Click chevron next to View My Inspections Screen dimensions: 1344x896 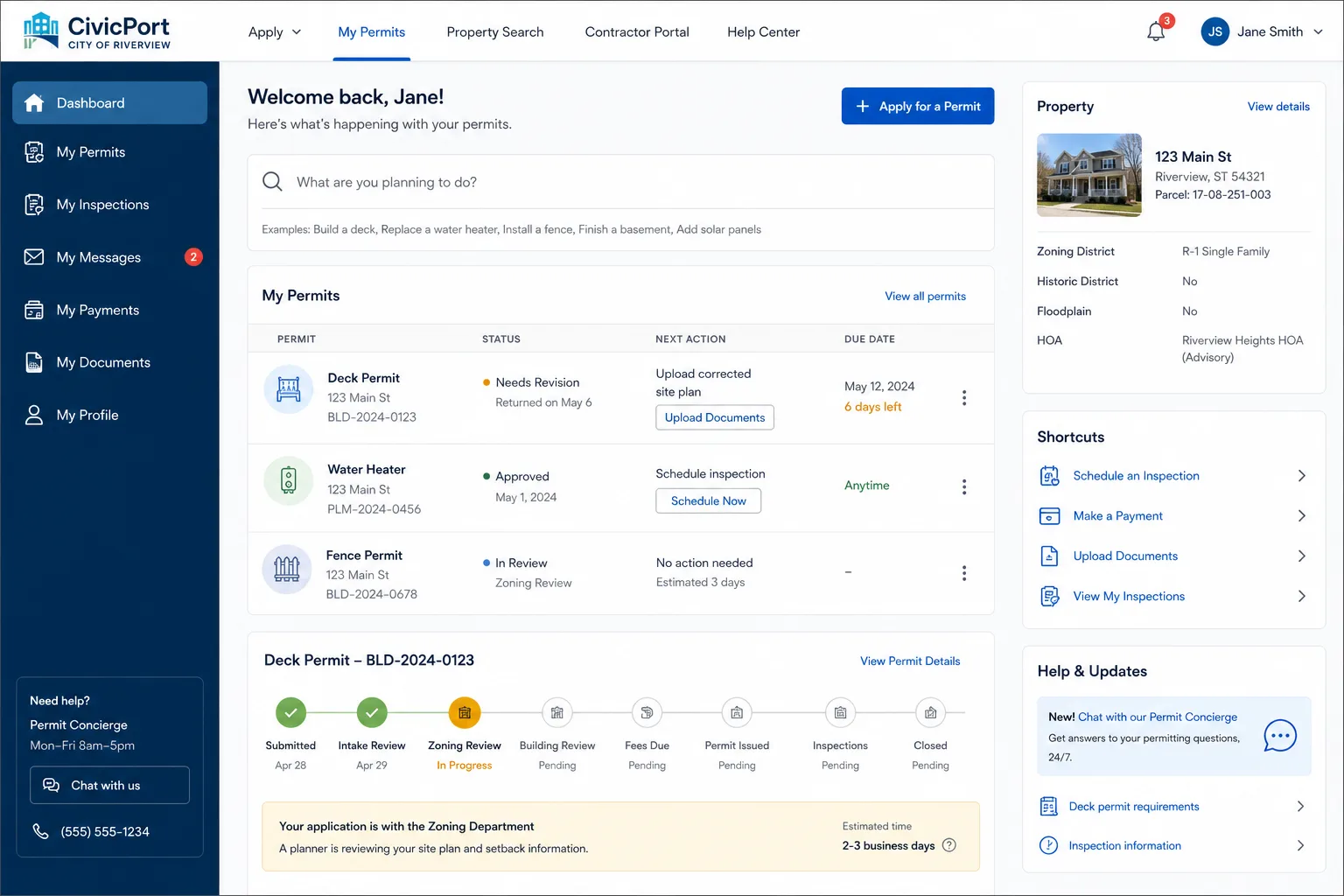1301,597
